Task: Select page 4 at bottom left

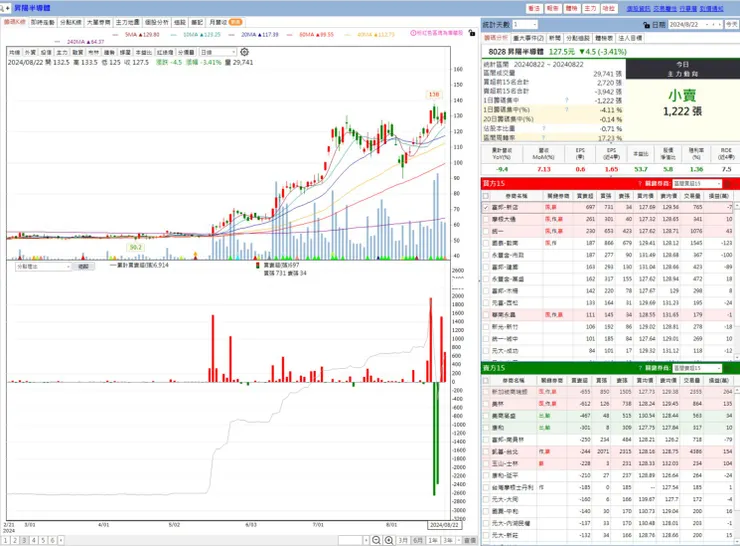Action: (34, 540)
